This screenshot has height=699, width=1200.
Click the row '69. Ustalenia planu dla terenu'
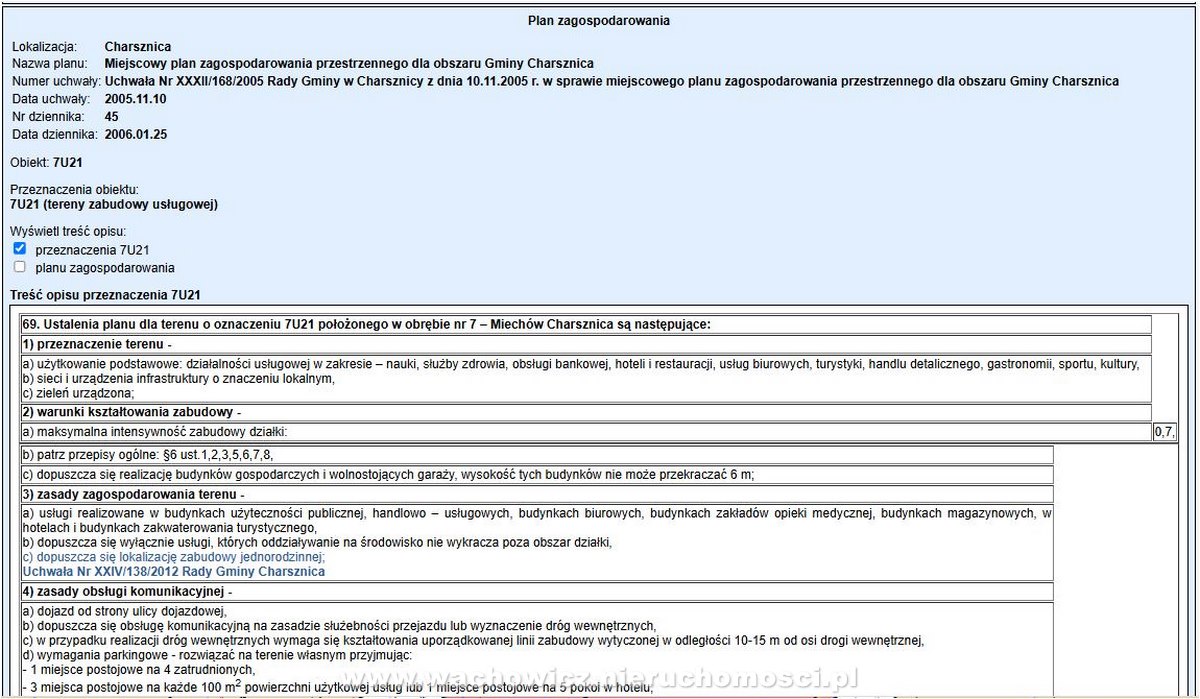586,324
